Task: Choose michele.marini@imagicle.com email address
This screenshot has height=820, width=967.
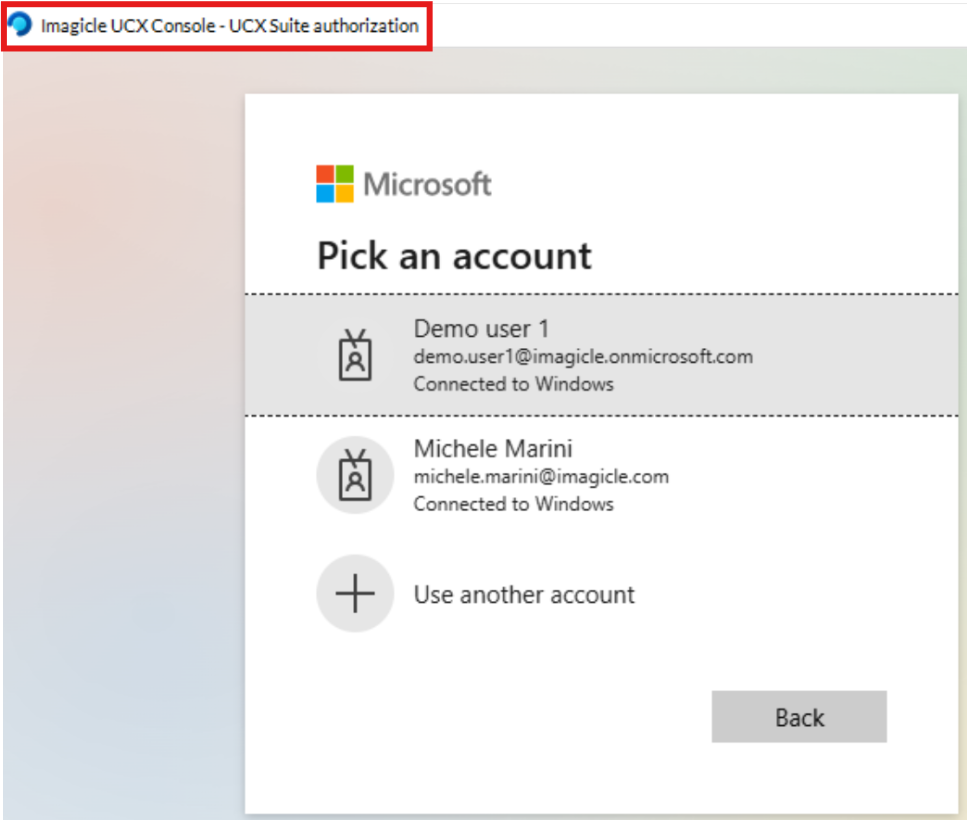Action: tap(541, 477)
